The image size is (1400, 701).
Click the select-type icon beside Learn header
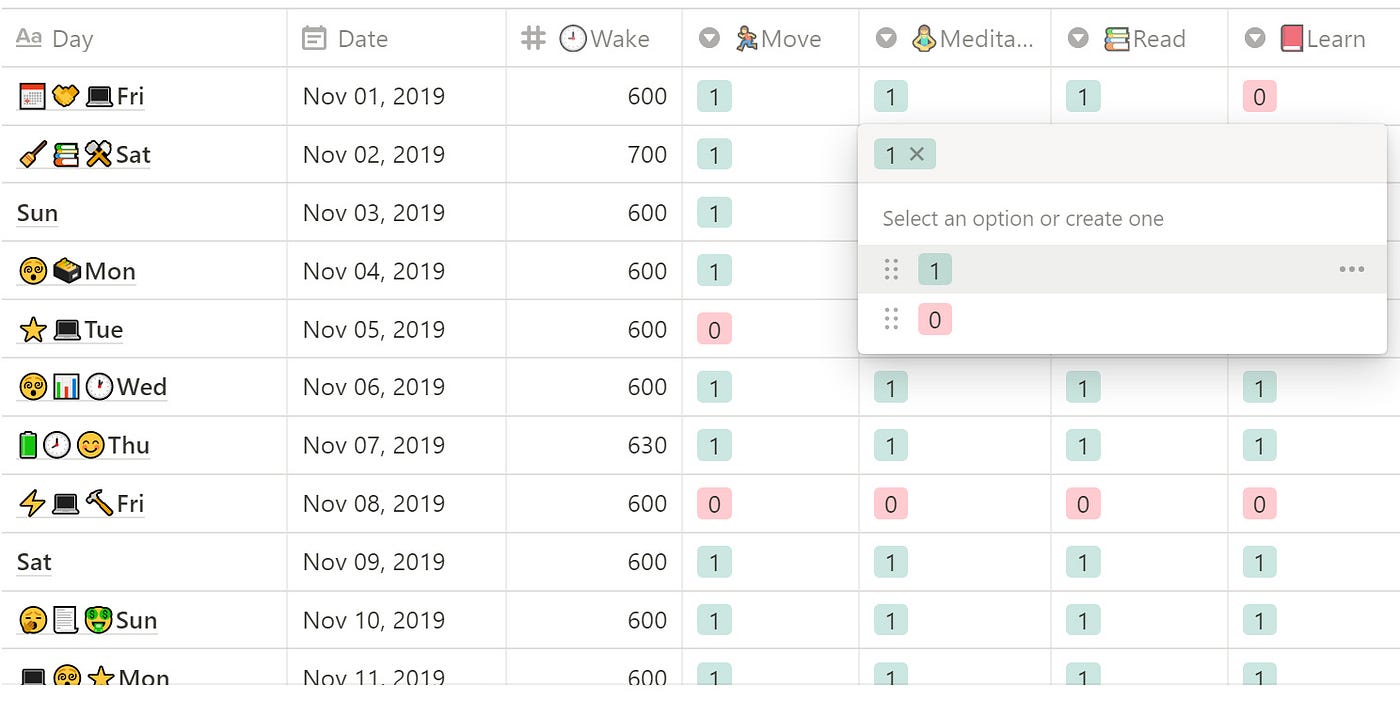pos(1255,38)
